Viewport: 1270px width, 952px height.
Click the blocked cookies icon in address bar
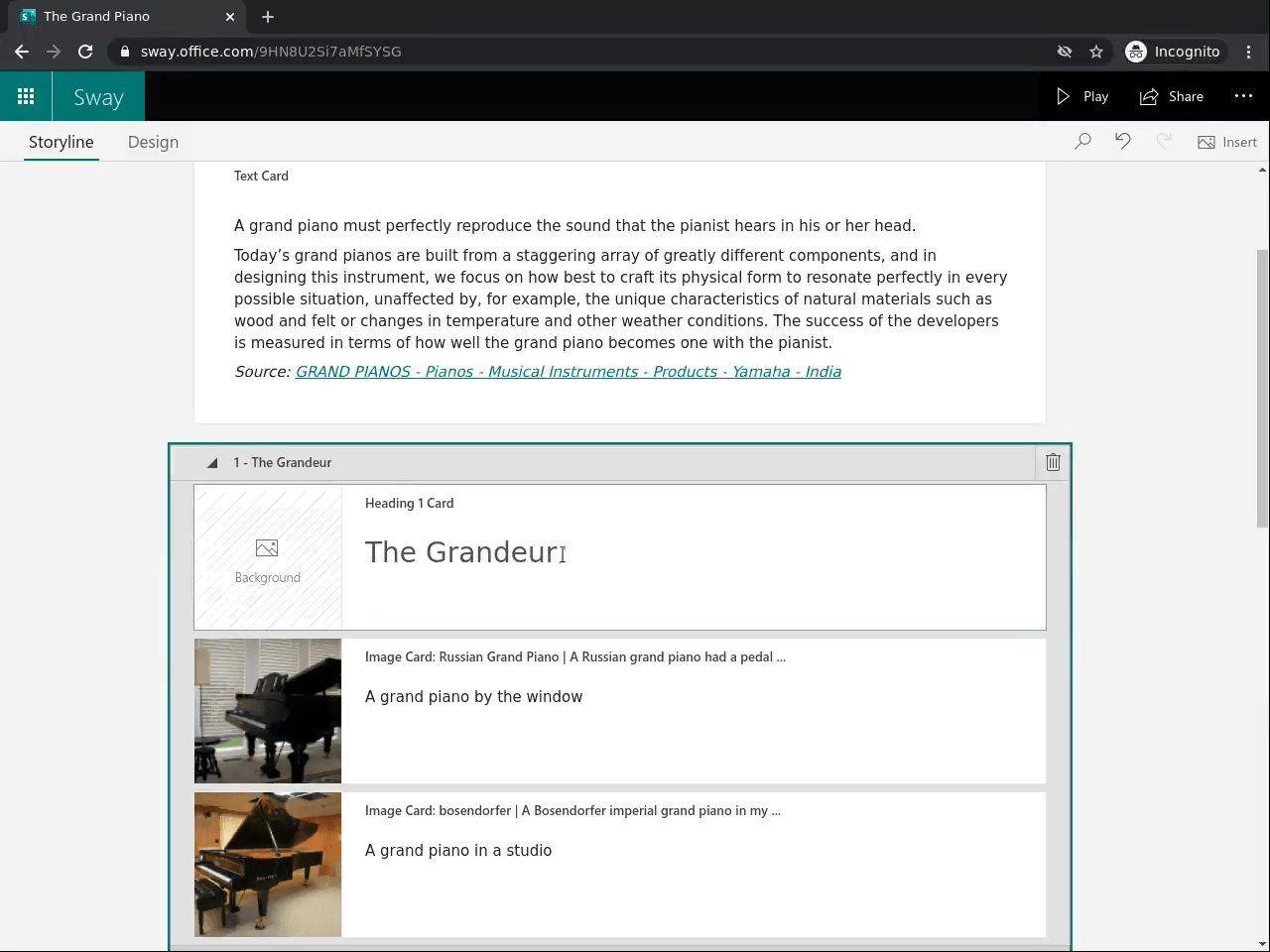tap(1064, 52)
